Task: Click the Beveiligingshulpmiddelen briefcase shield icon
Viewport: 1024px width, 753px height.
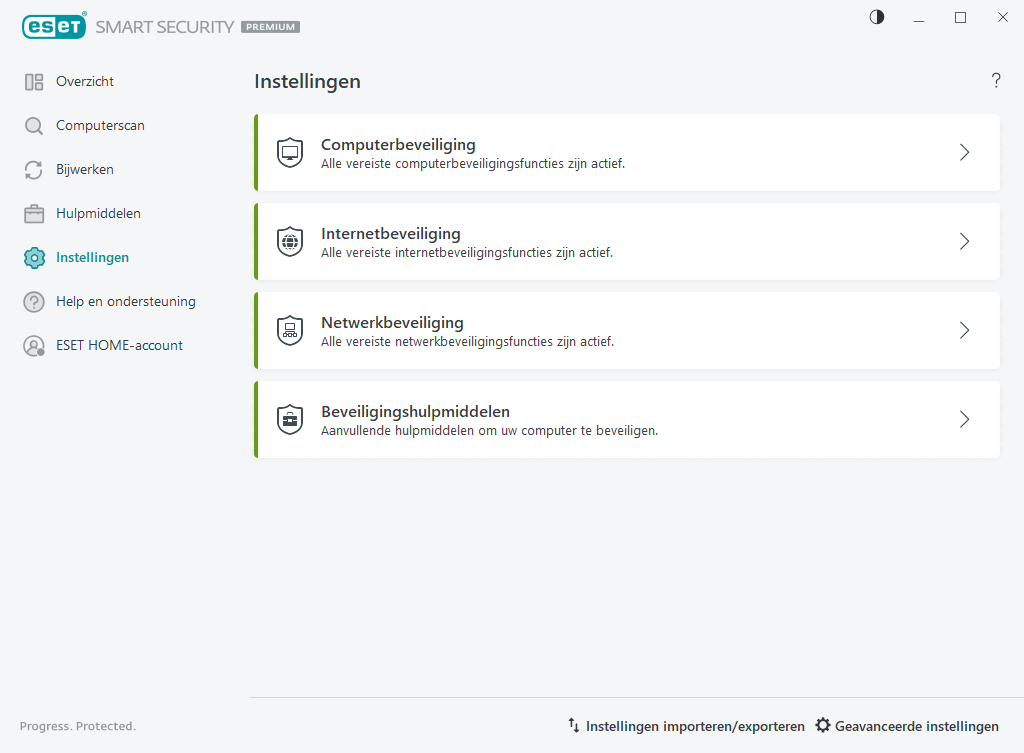Action: coord(289,419)
